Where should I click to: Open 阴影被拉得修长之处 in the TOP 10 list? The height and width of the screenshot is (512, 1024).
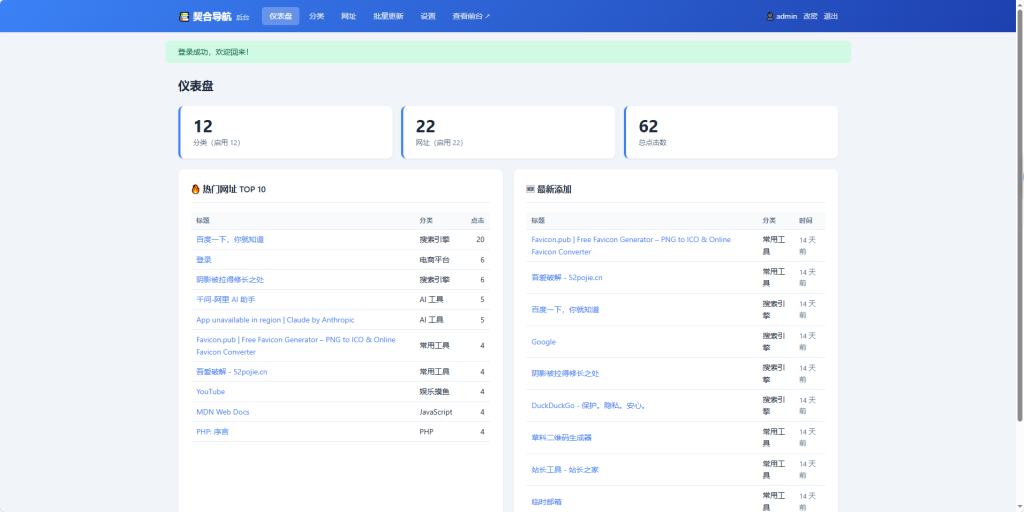[230, 280]
